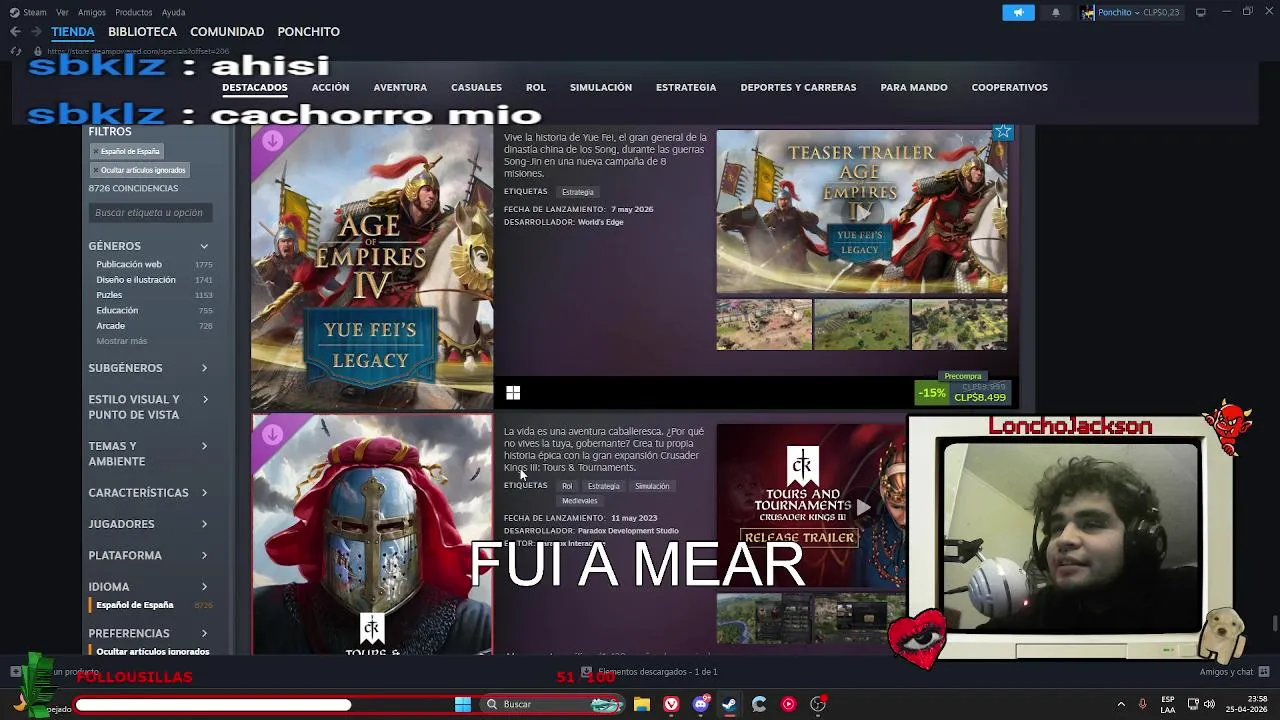The width and height of the screenshot is (1280, 720).
Task: Open the Ver menu
Action: (x=62, y=12)
